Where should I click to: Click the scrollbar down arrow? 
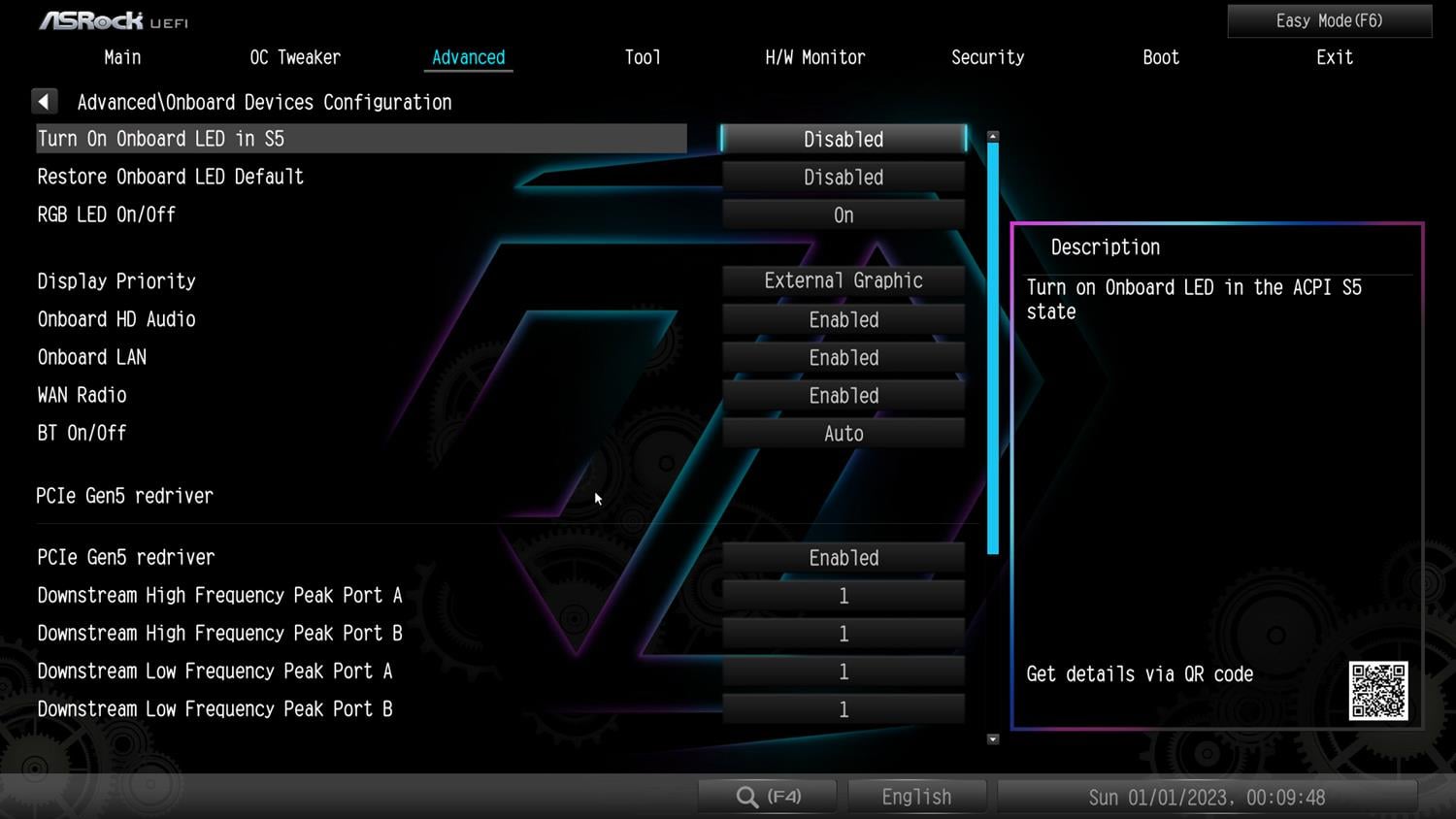pyautogui.click(x=993, y=739)
